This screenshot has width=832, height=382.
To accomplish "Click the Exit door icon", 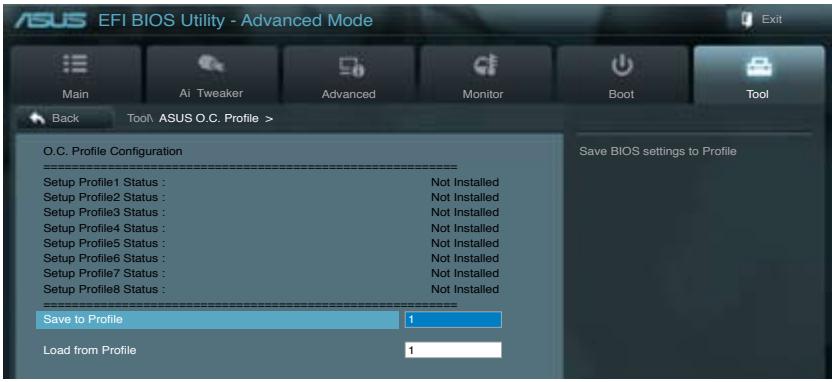I will click(748, 20).
